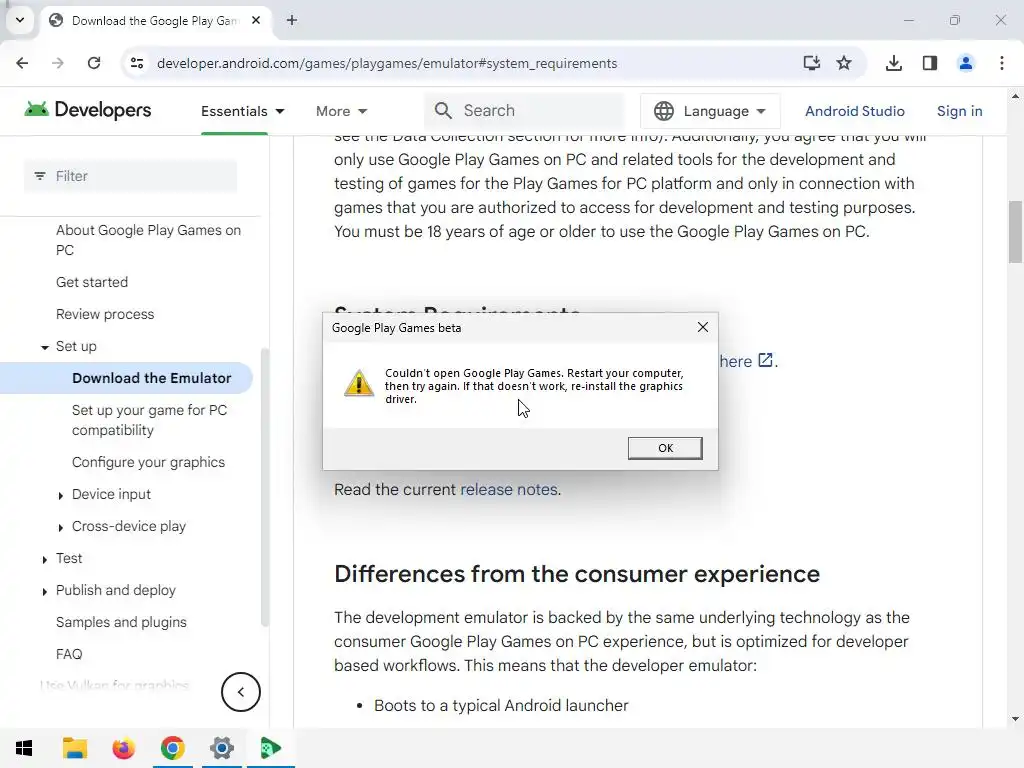
Task: Open the Android Studio link
Action: pyautogui.click(x=854, y=111)
